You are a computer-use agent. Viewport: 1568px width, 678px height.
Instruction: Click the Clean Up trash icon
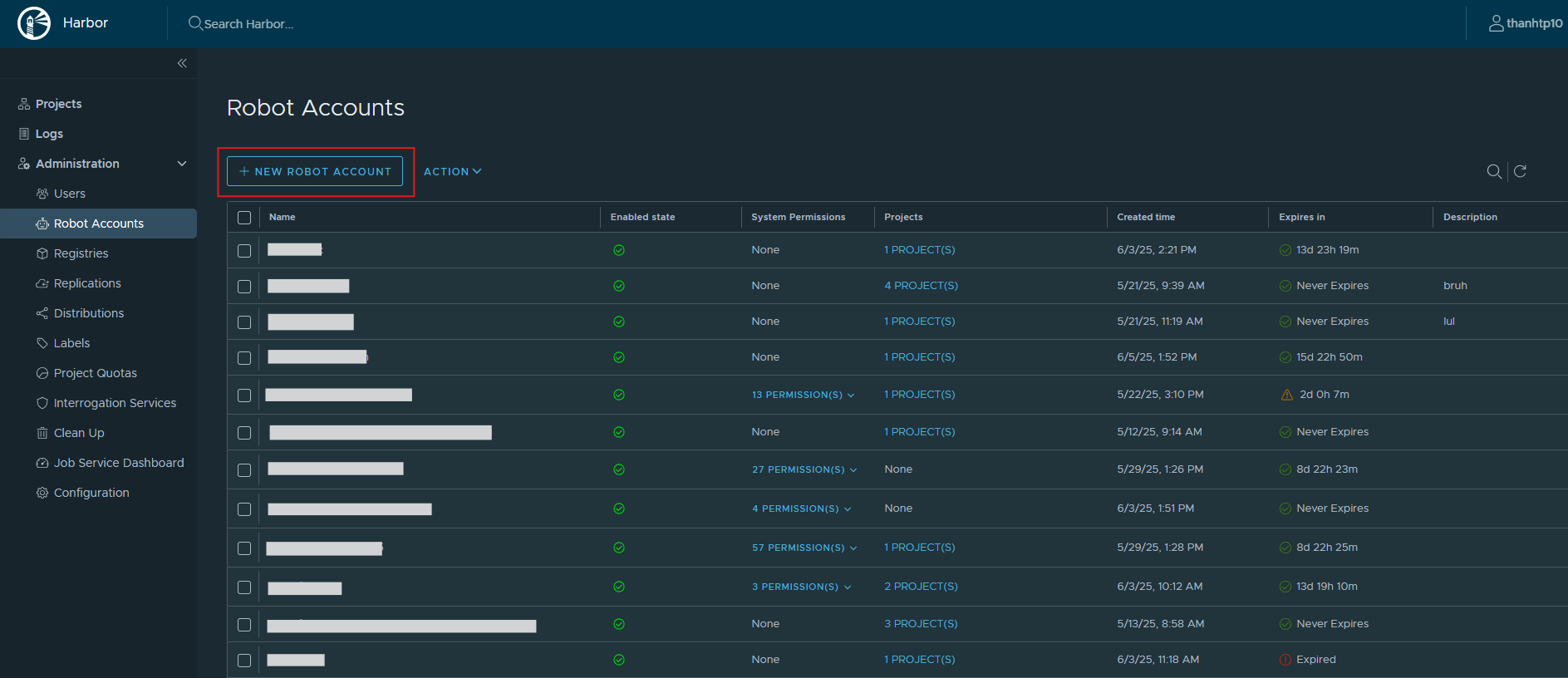coord(42,433)
